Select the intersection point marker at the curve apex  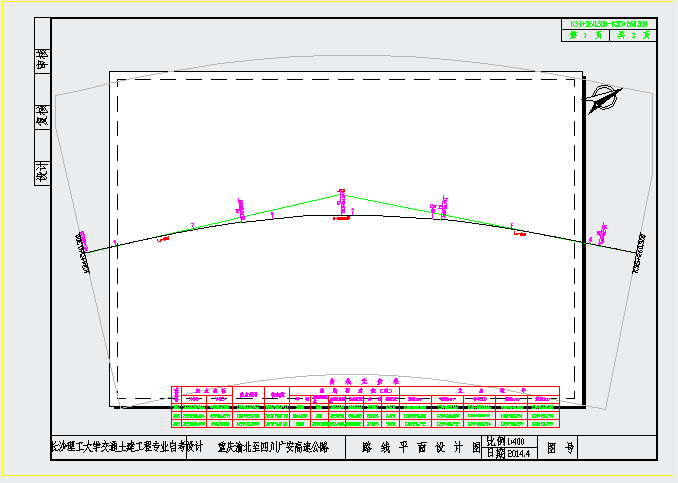[342, 191]
